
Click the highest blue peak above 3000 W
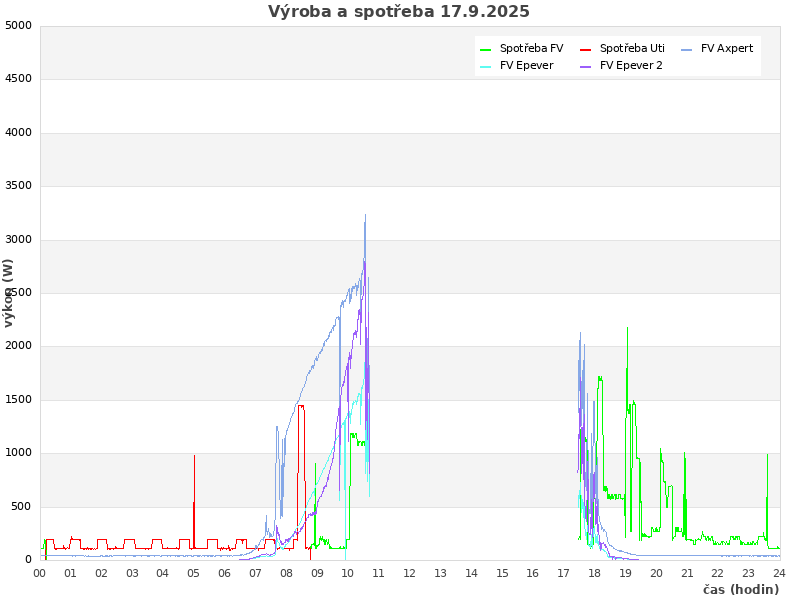coord(365,216)
